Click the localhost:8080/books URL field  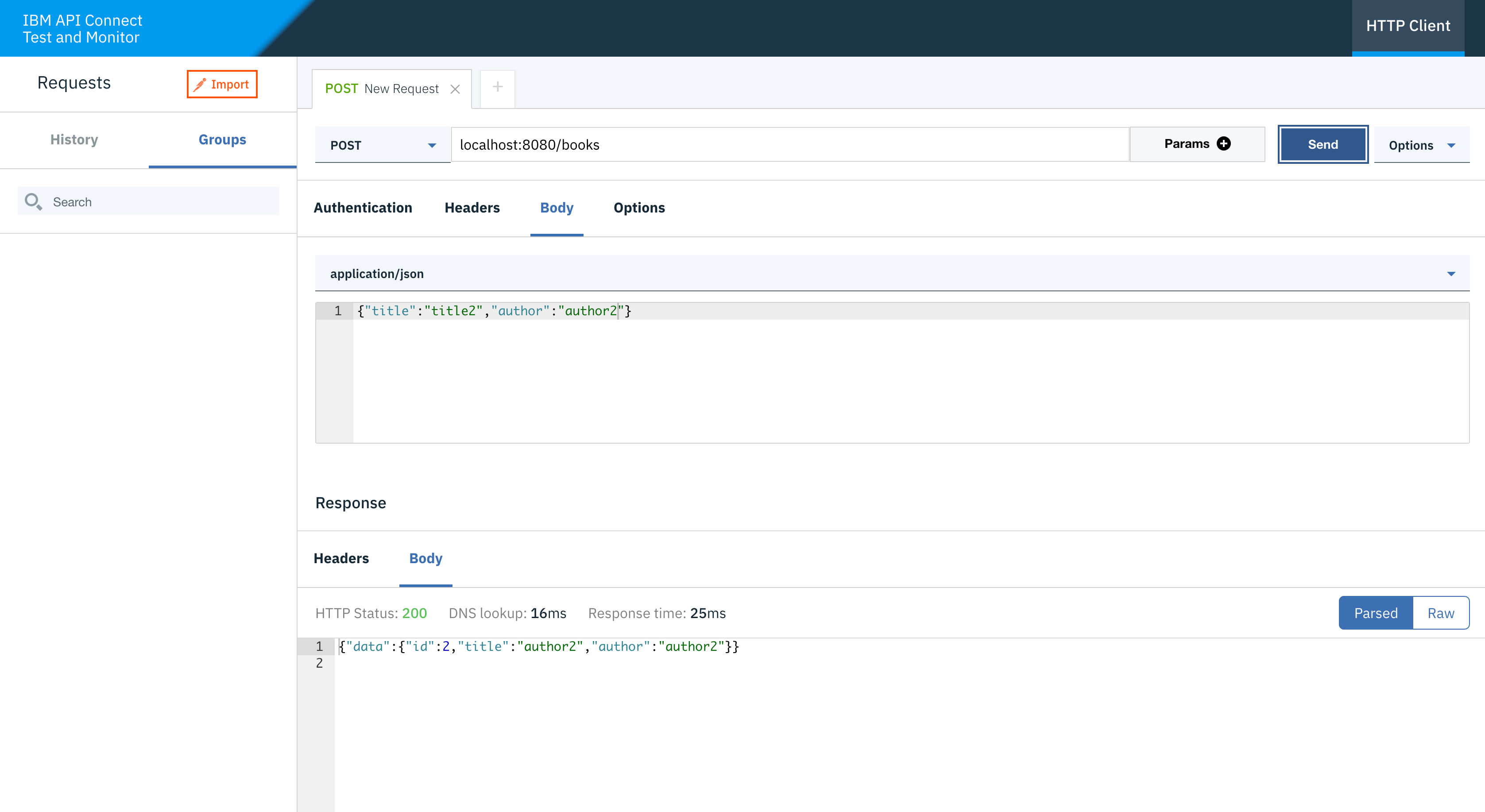[790, 145]
